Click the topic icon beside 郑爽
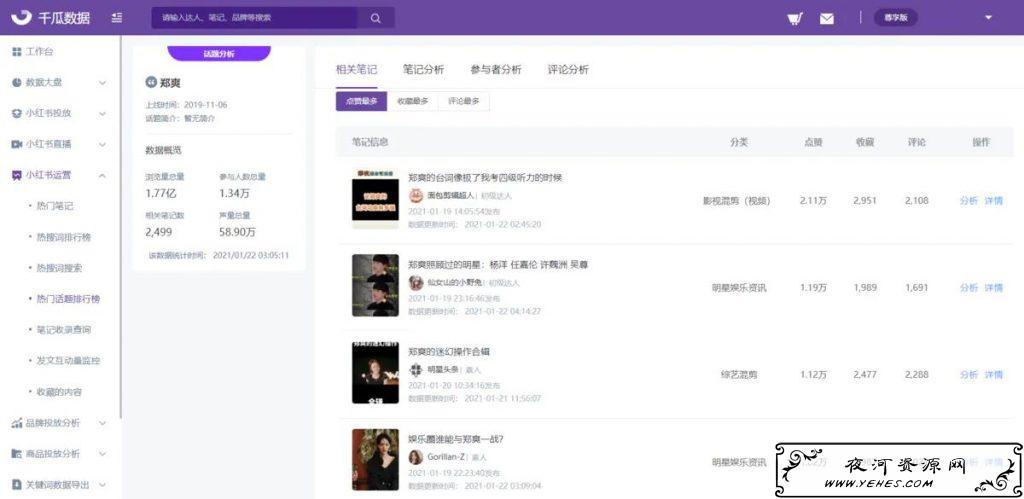 pos(150,83)
